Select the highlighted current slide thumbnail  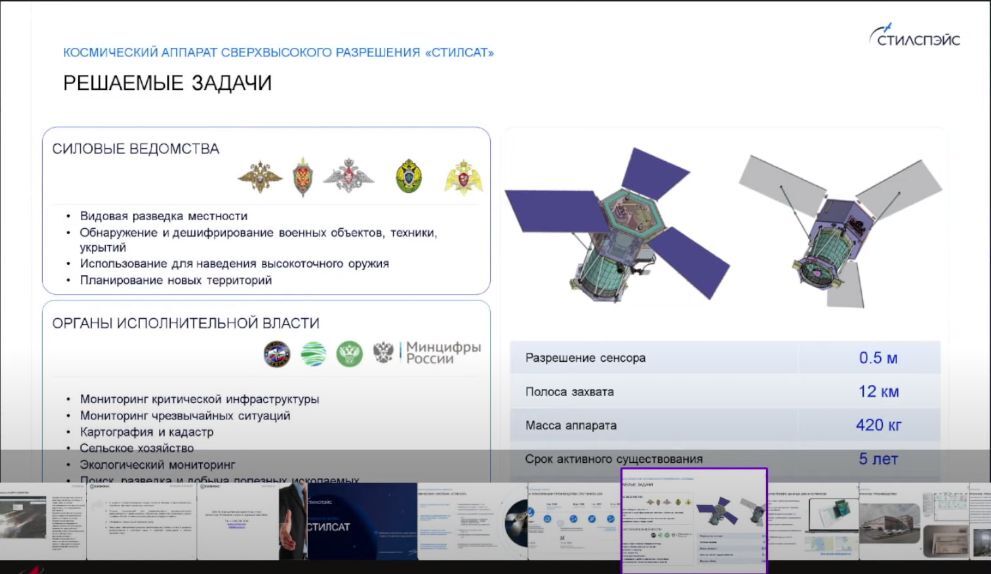tap(694, 520)
